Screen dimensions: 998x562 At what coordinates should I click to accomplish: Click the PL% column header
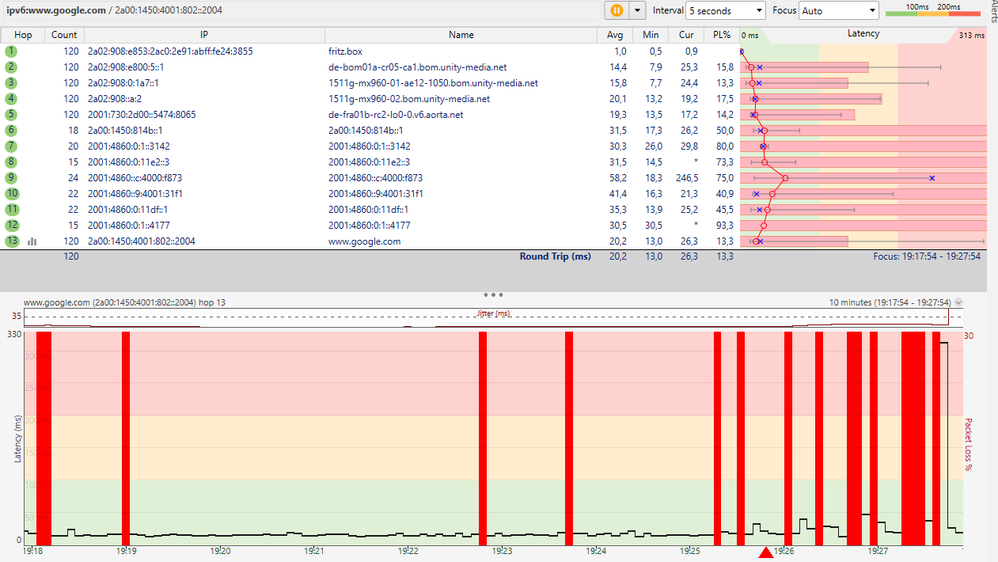point(722,35)
